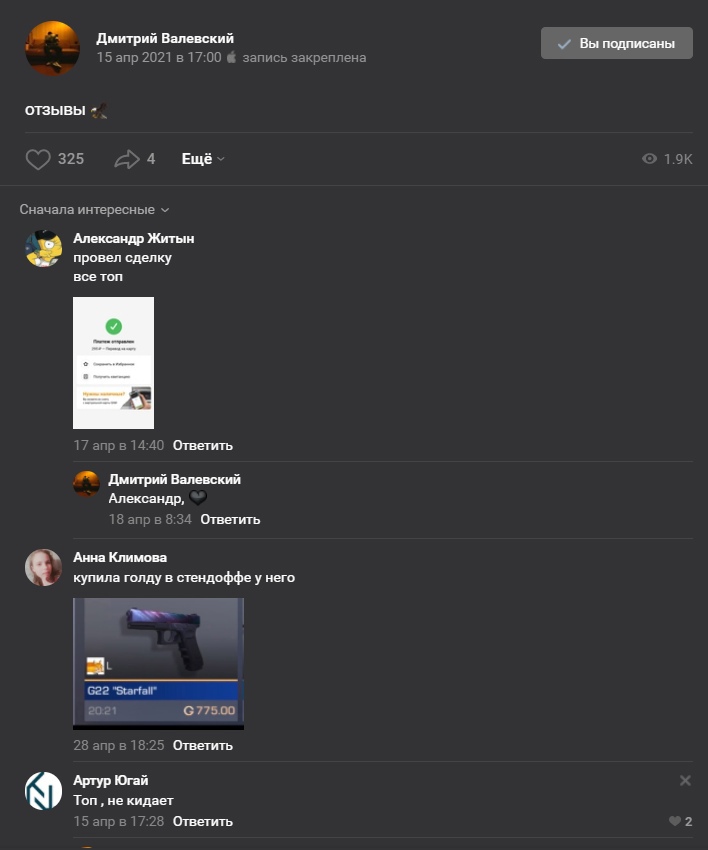Open Артур Югай's avatar

coord(43,791)
